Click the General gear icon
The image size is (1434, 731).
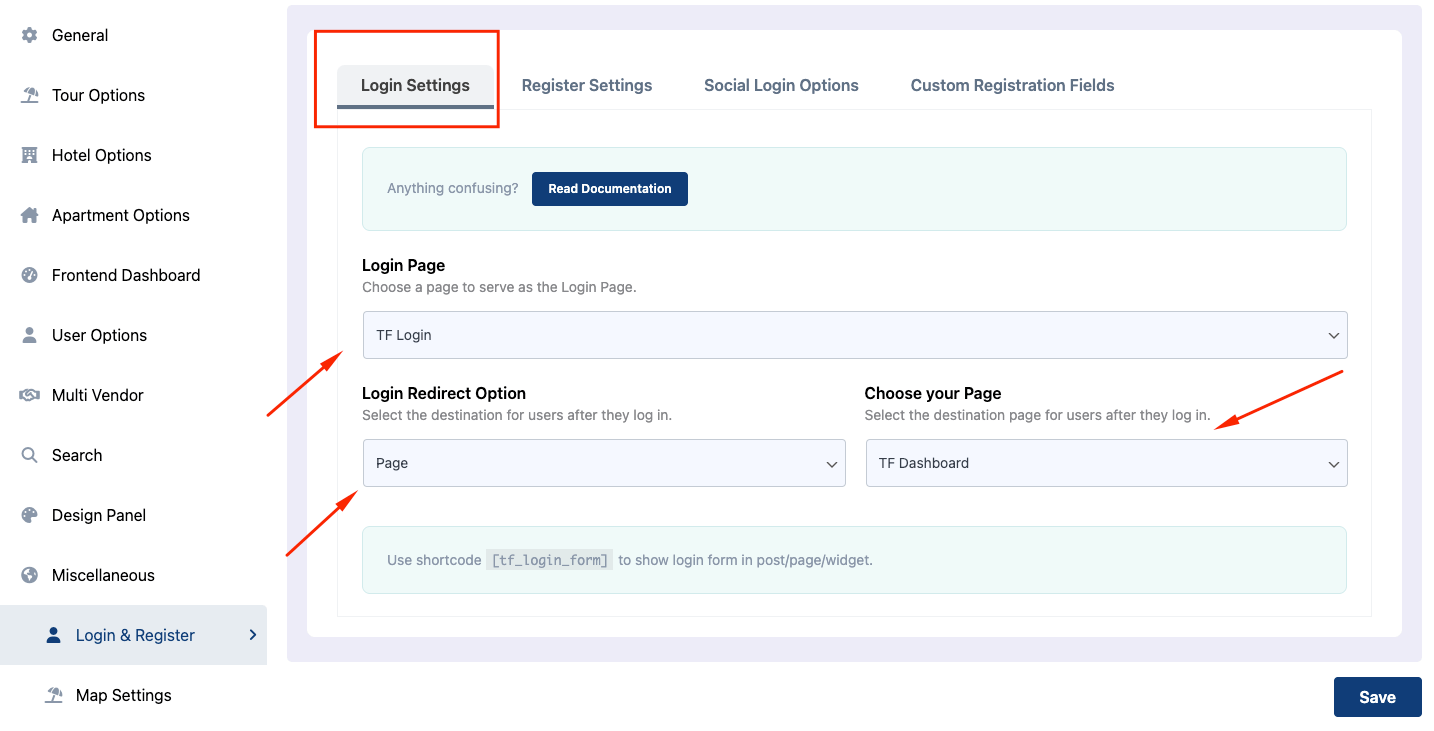[x=29, y=35]
